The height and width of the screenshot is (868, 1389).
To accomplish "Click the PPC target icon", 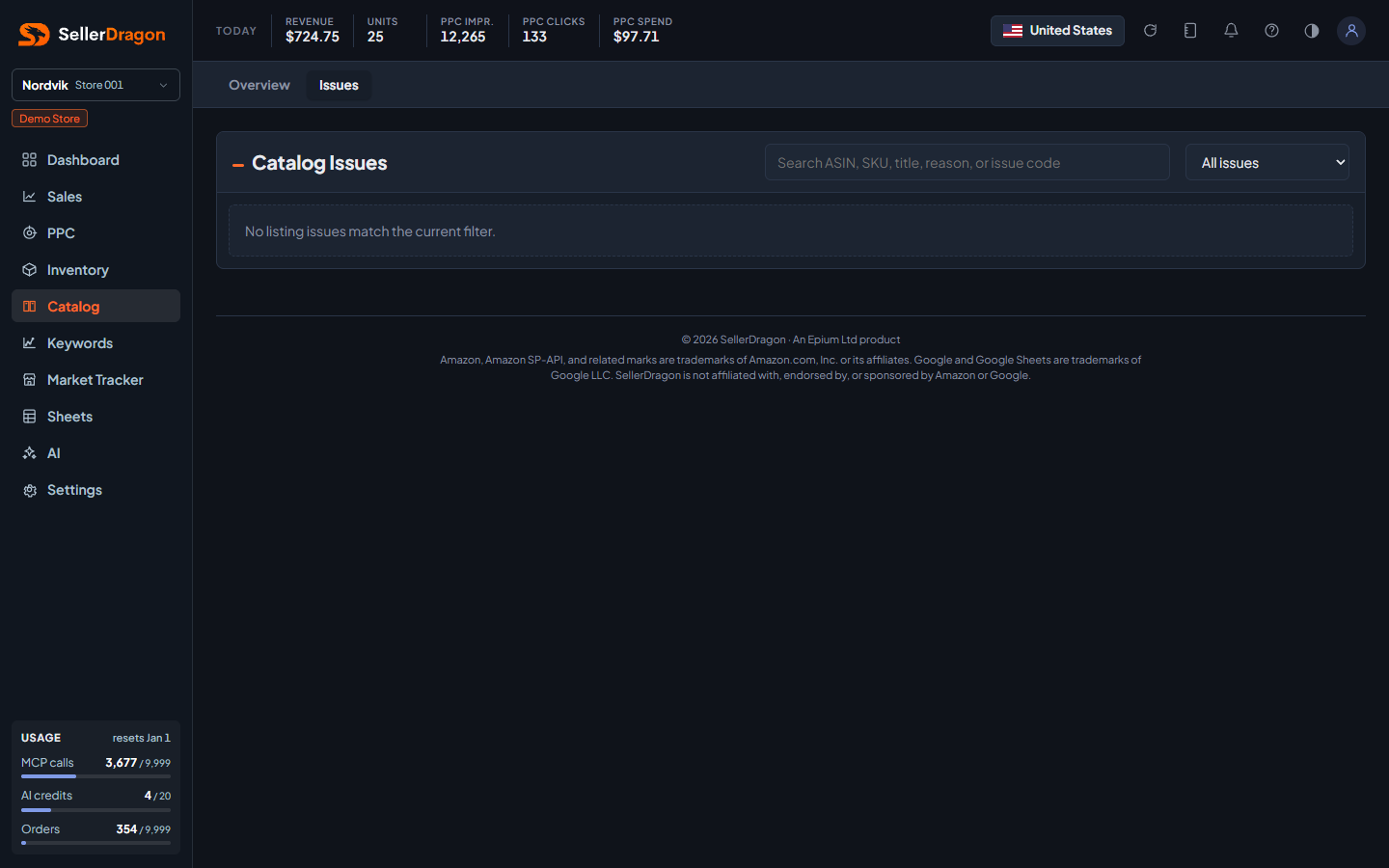I will [x=30, y=233].
